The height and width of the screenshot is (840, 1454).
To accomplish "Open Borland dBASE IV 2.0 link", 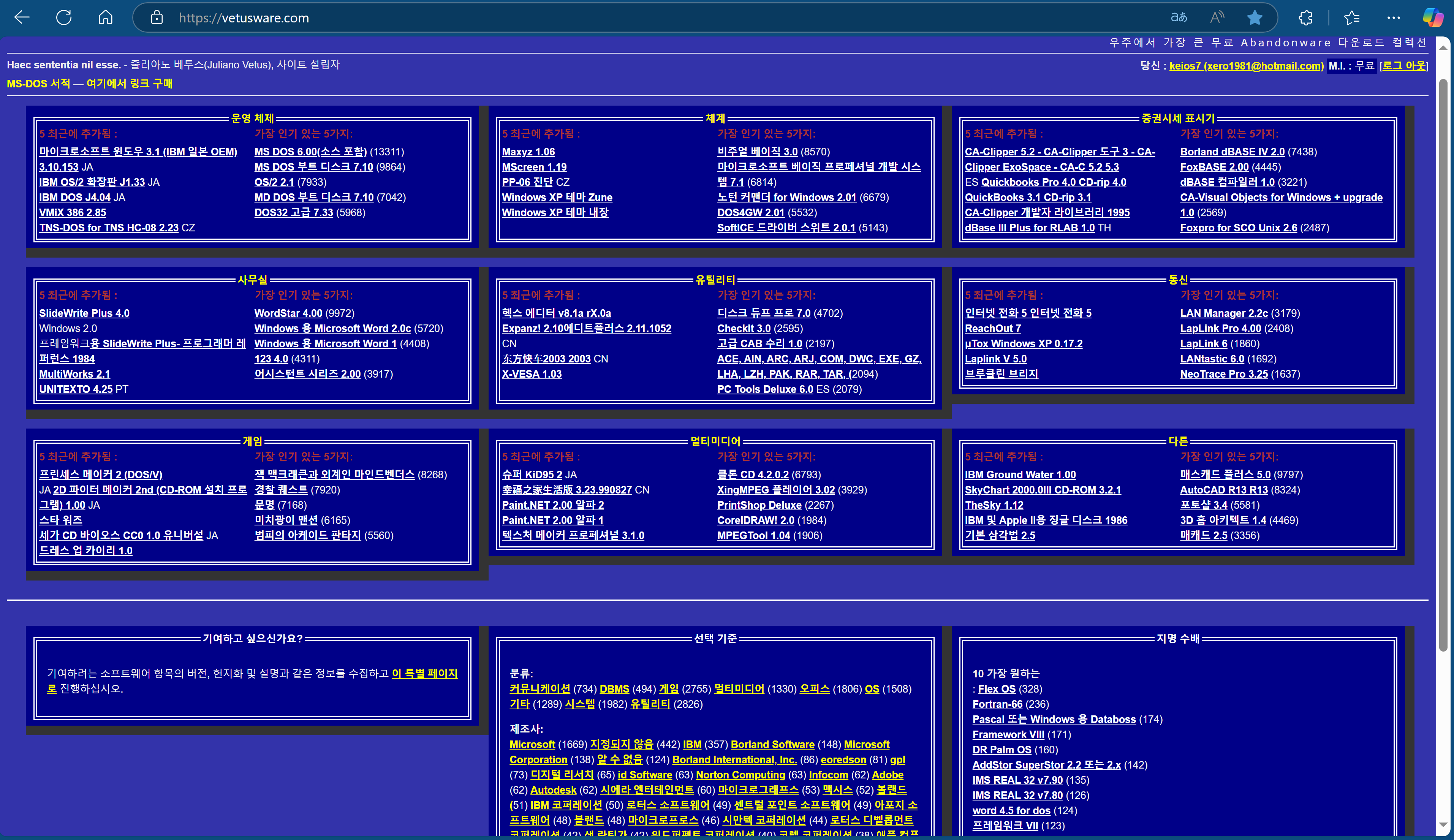I will (1232, 152).
